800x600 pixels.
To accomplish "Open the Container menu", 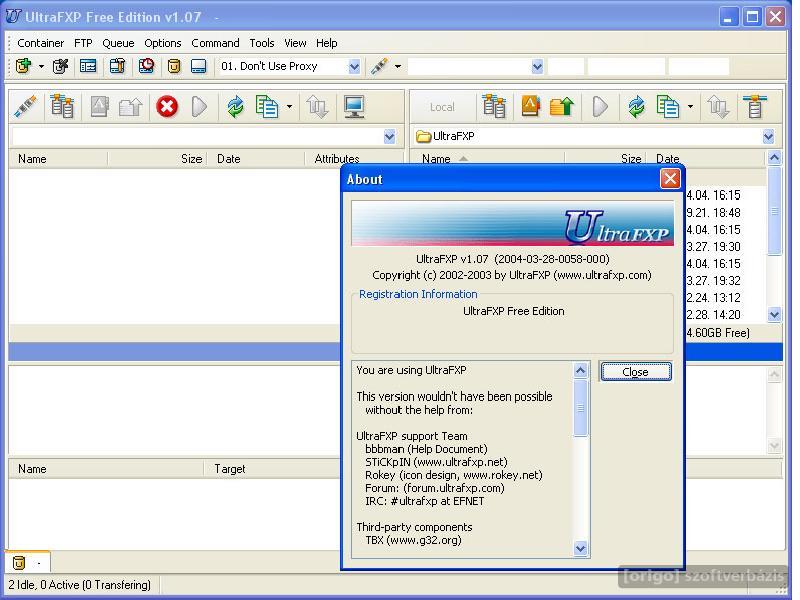I will coord(40,43).
